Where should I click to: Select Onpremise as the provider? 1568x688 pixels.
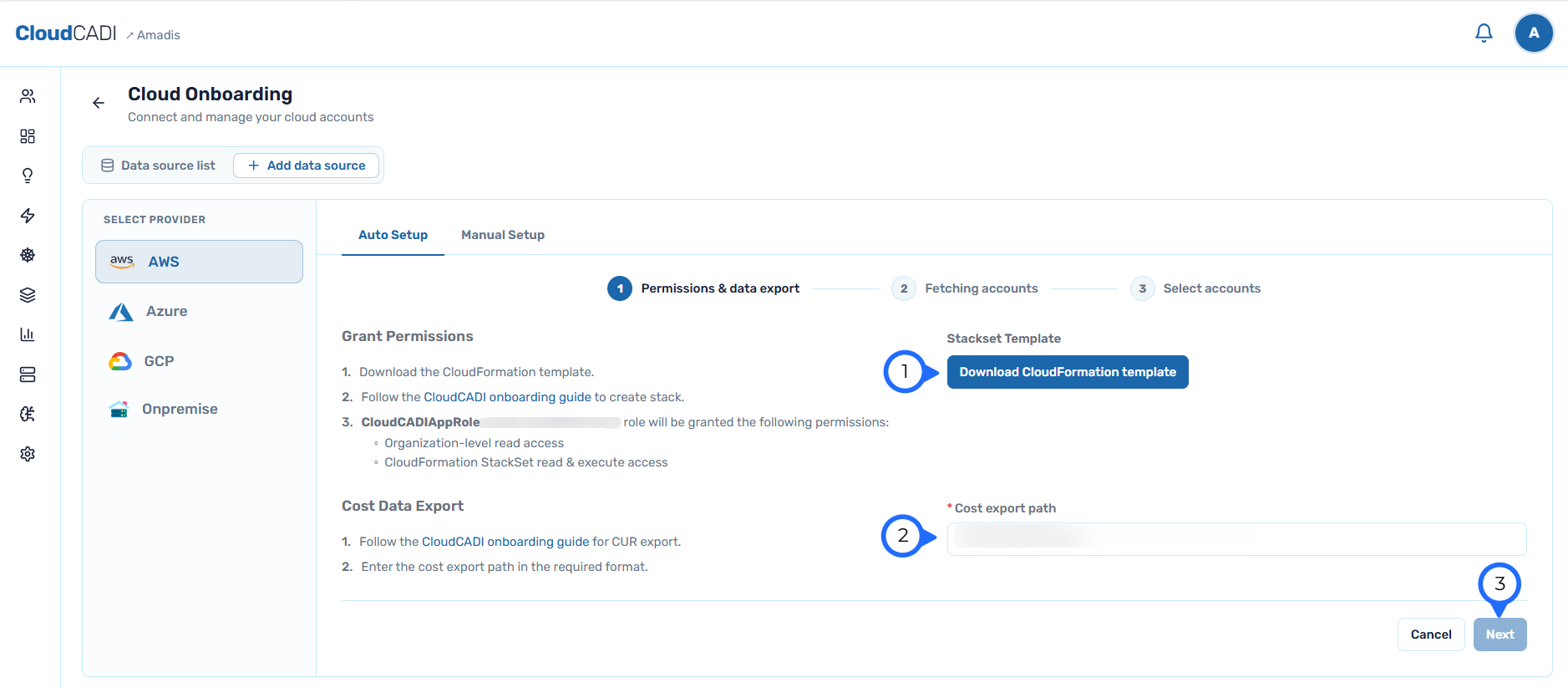click(x=199, y=409)
